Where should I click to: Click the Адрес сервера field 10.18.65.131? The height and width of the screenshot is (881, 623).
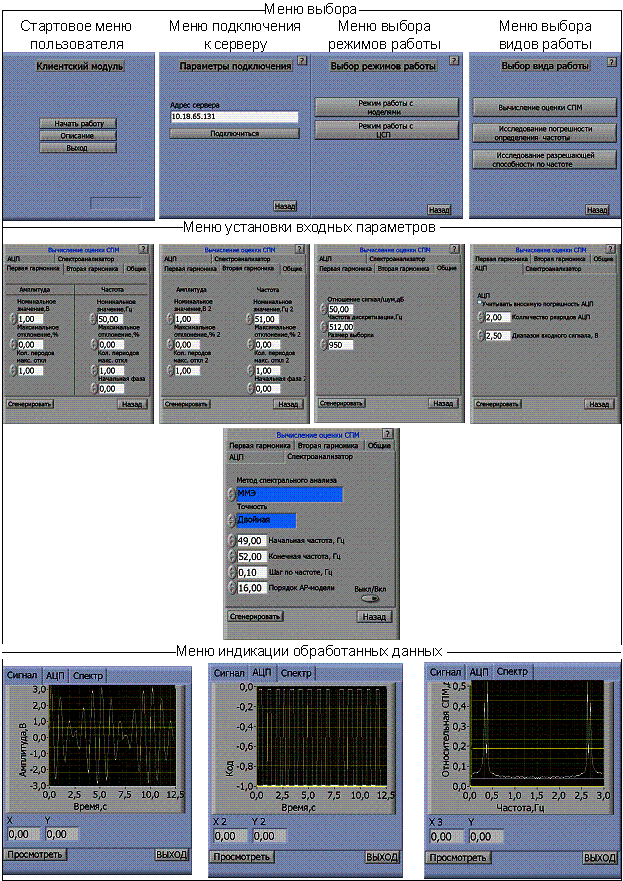coord(234,116)
